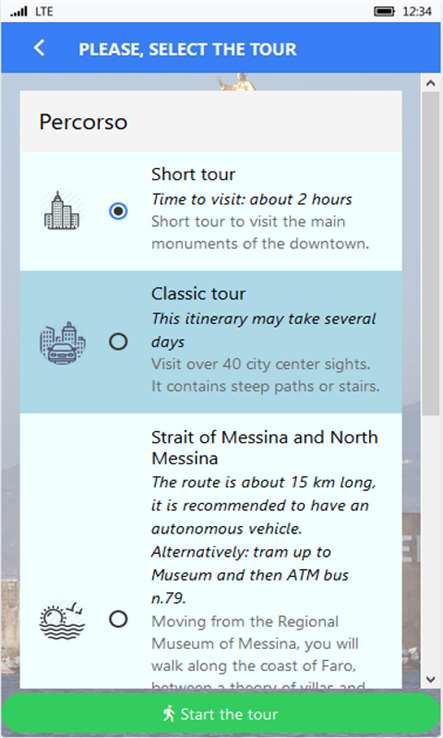Click the LTE signal strength icon
This screenshot has width=443, height=738.
pos(19,11)
